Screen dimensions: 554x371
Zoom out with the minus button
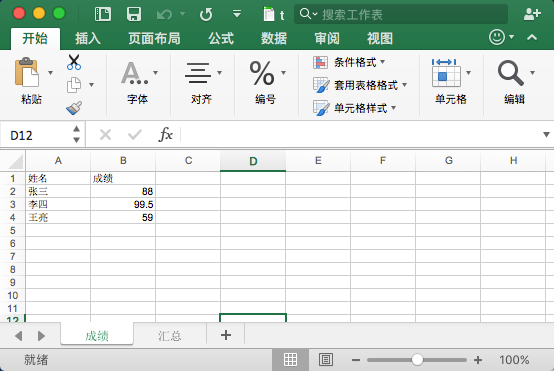[356, 360]
